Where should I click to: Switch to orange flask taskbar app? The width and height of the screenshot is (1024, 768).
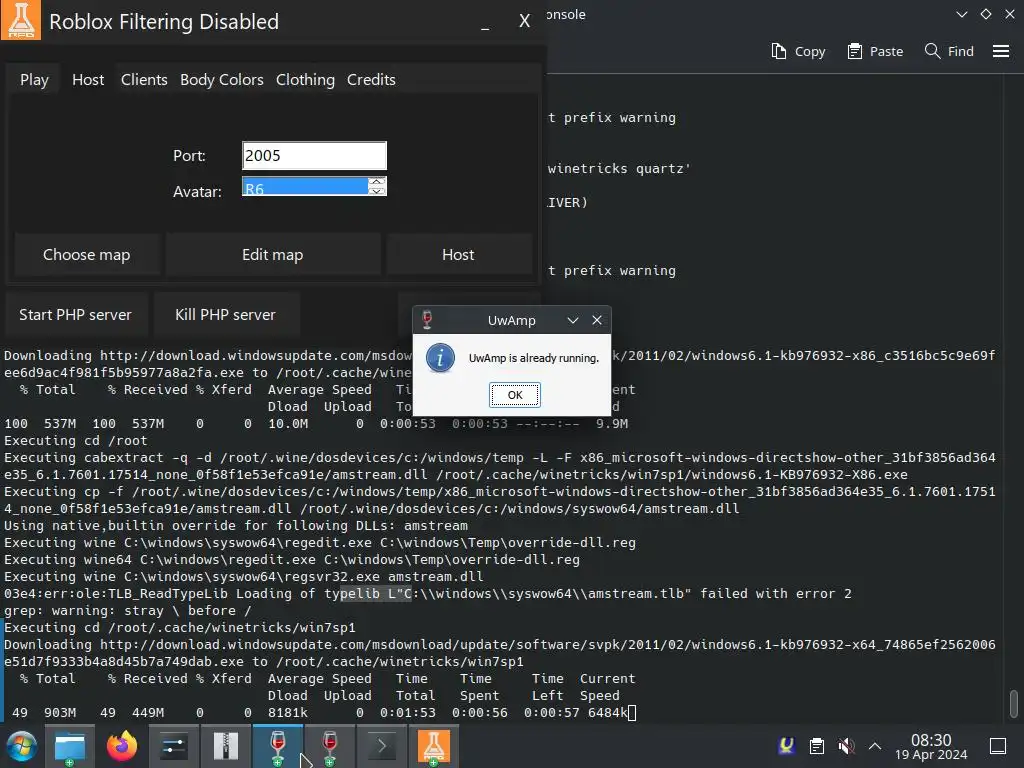tap(434, 746)
